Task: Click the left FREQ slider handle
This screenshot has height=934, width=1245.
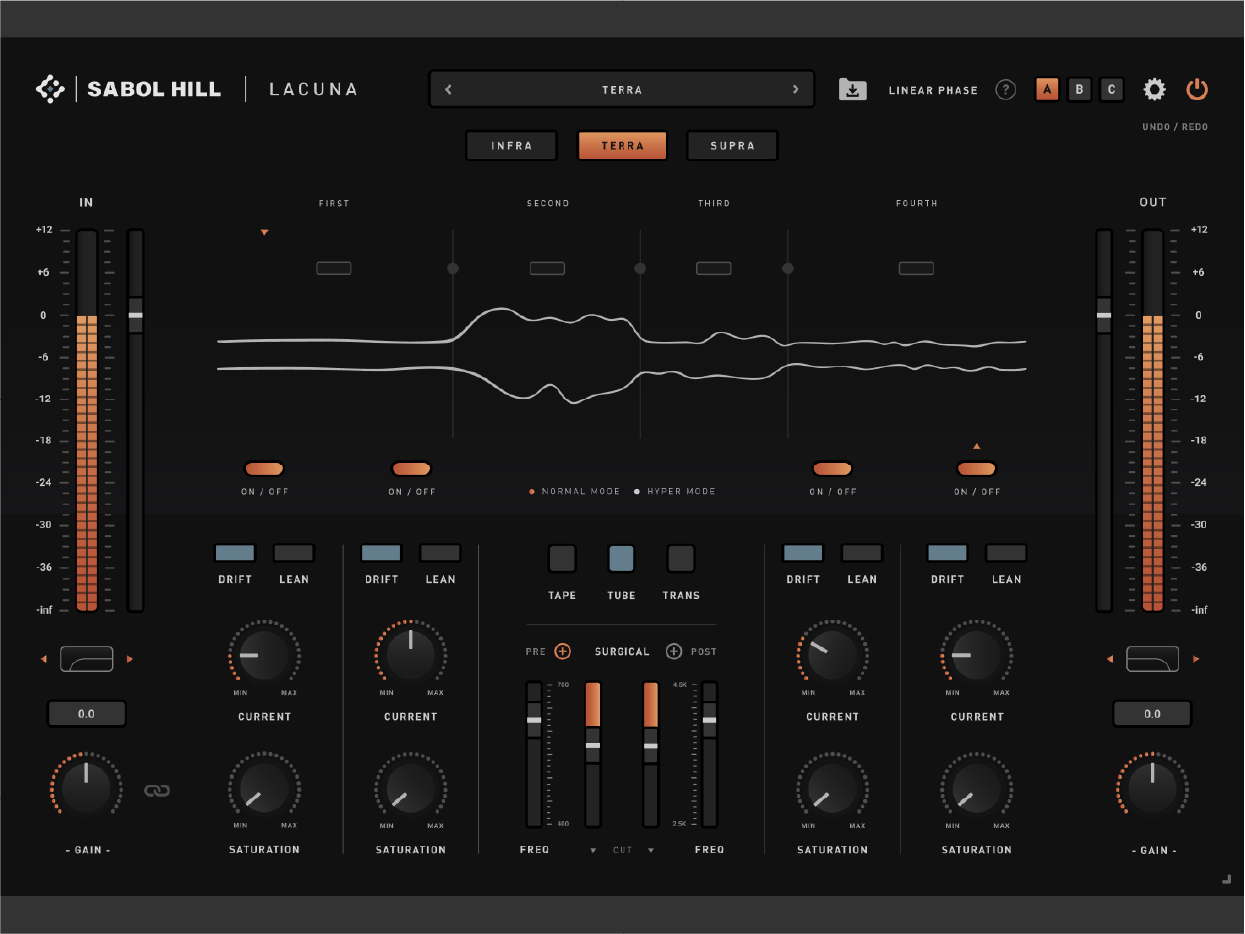Action: (534, 720)
